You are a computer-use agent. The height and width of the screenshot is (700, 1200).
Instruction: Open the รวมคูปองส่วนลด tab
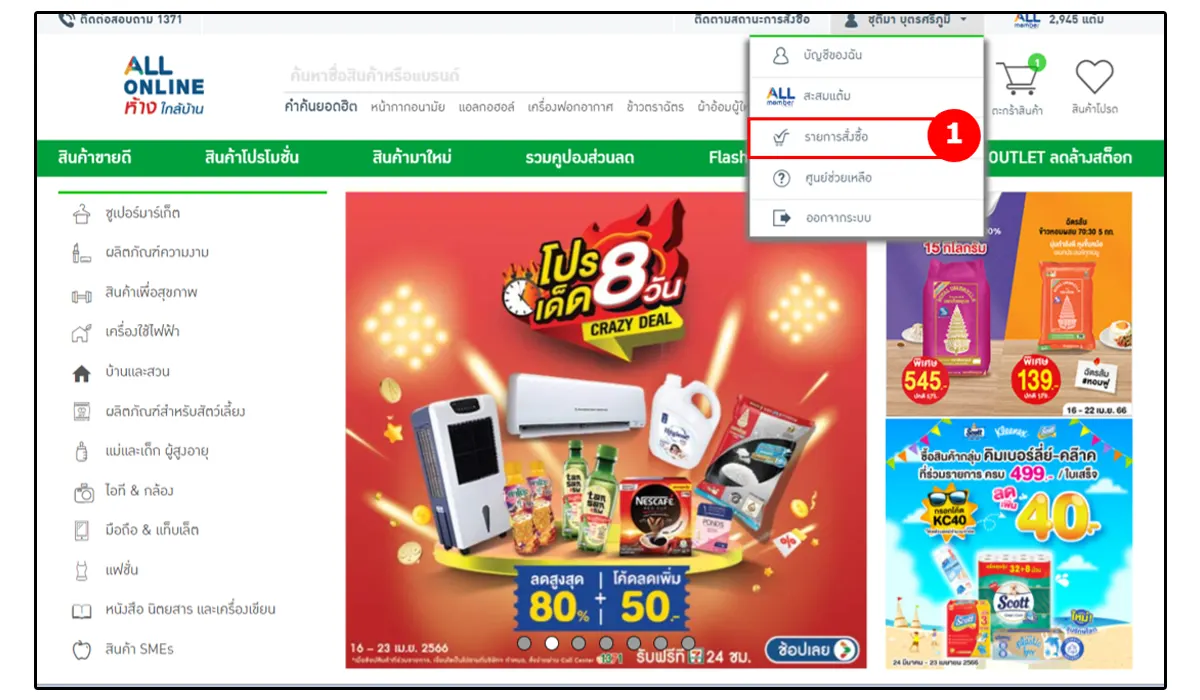[x=580, y=158]
